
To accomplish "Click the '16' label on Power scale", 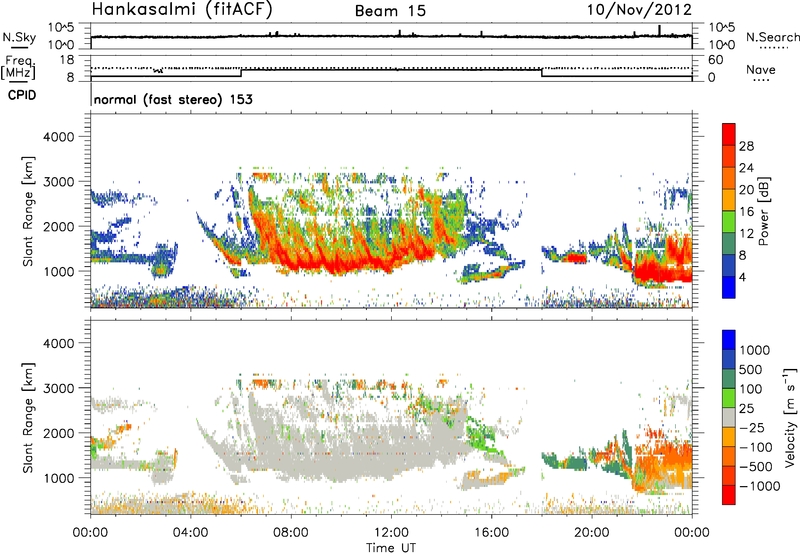I will (x=746, y=212).
